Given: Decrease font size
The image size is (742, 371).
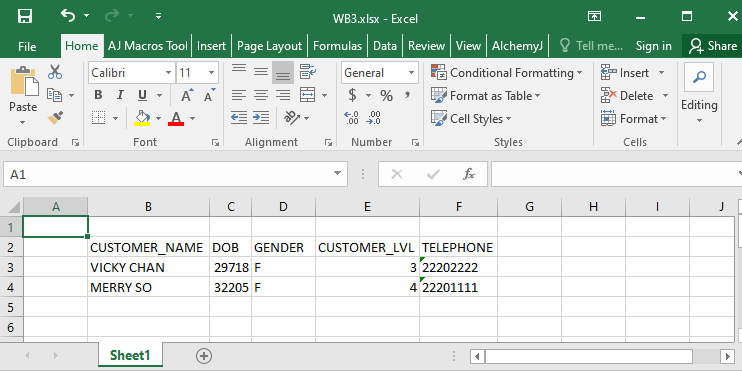Looking at the screenshot, I should 210,95.
